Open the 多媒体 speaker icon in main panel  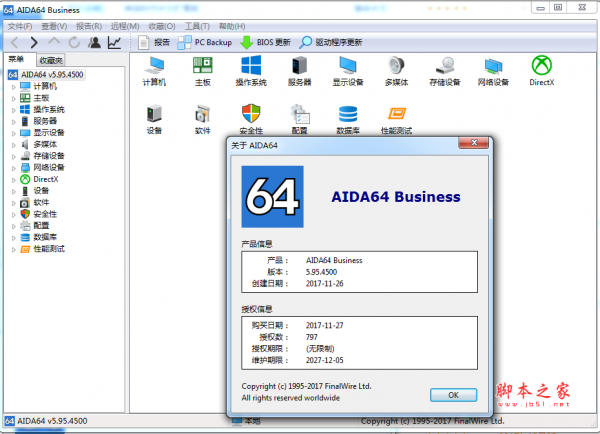tap(396, 70)
